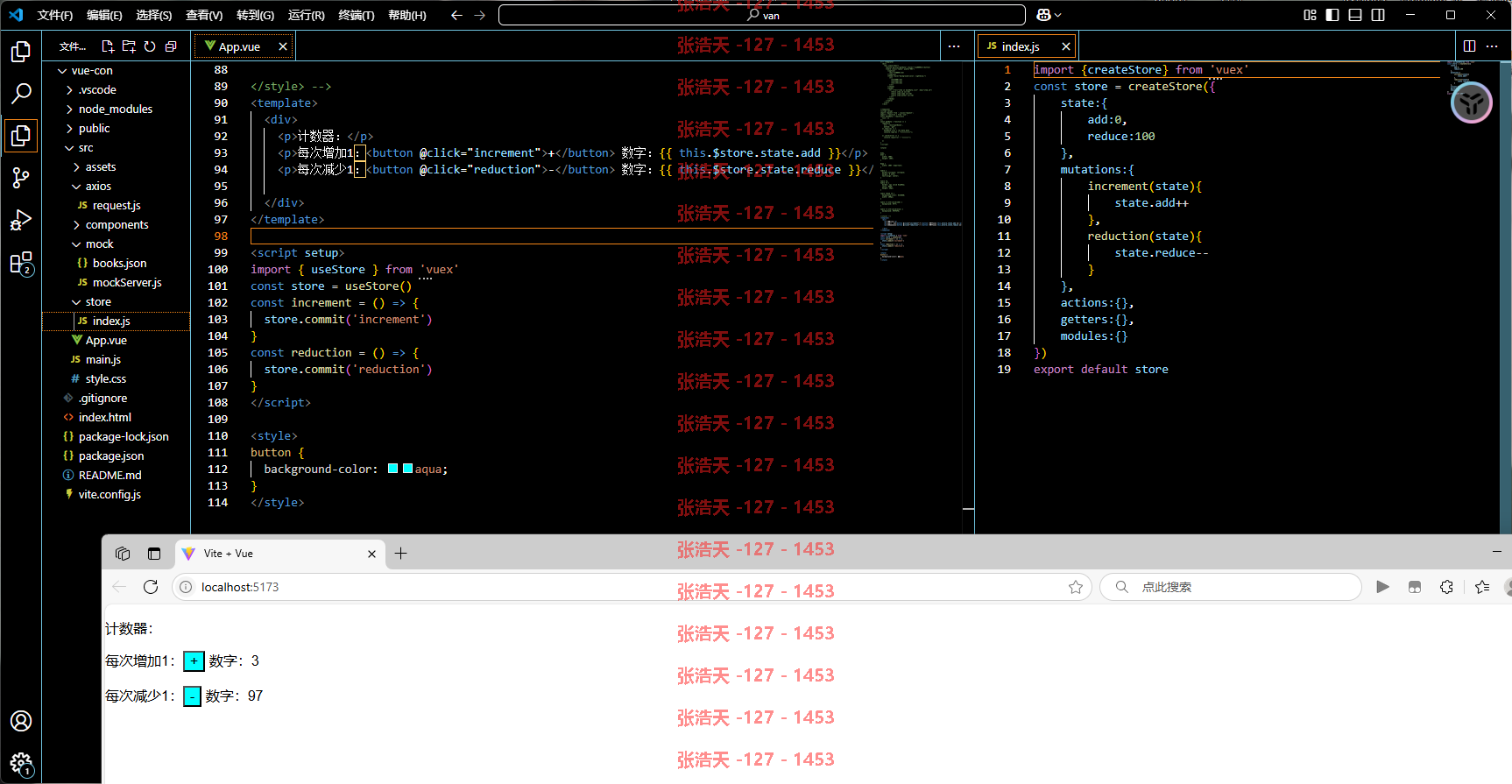The image size is (1512, 784).
Task: Open browser extensions puzzle icon
Action: [1446, 587]
